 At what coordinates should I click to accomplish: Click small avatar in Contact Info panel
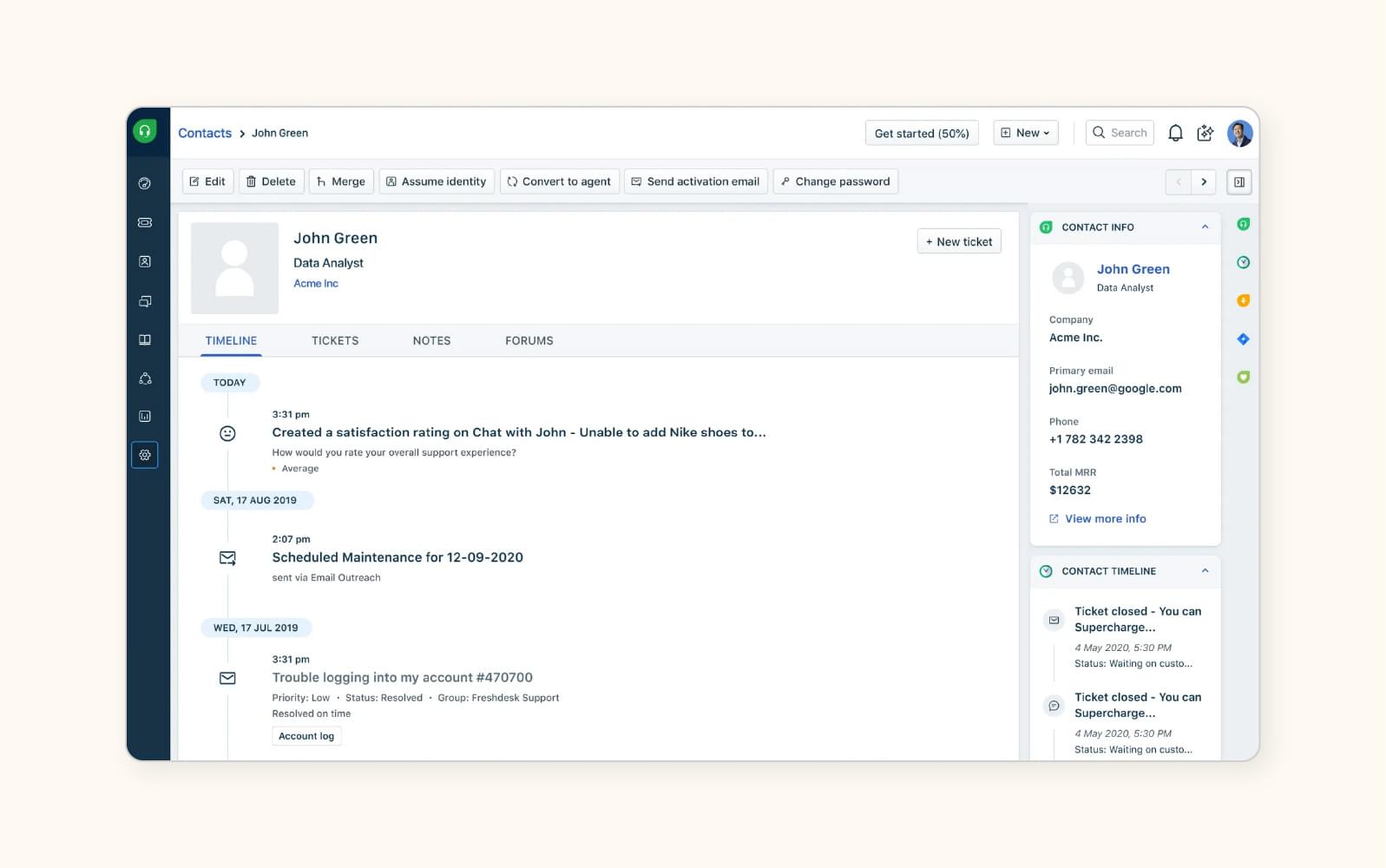(x=1068, y=278)
